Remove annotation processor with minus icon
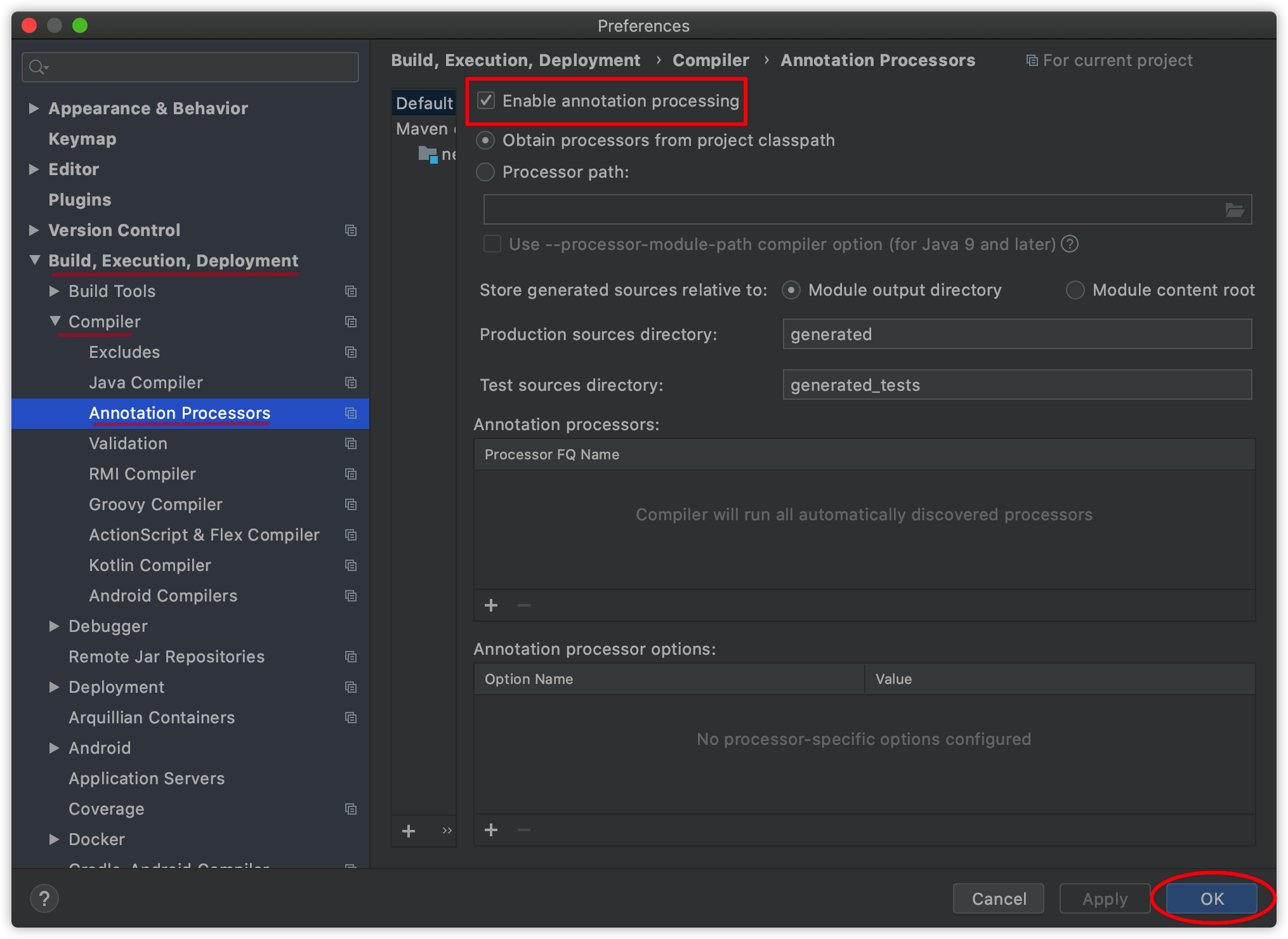 (524, 605)
